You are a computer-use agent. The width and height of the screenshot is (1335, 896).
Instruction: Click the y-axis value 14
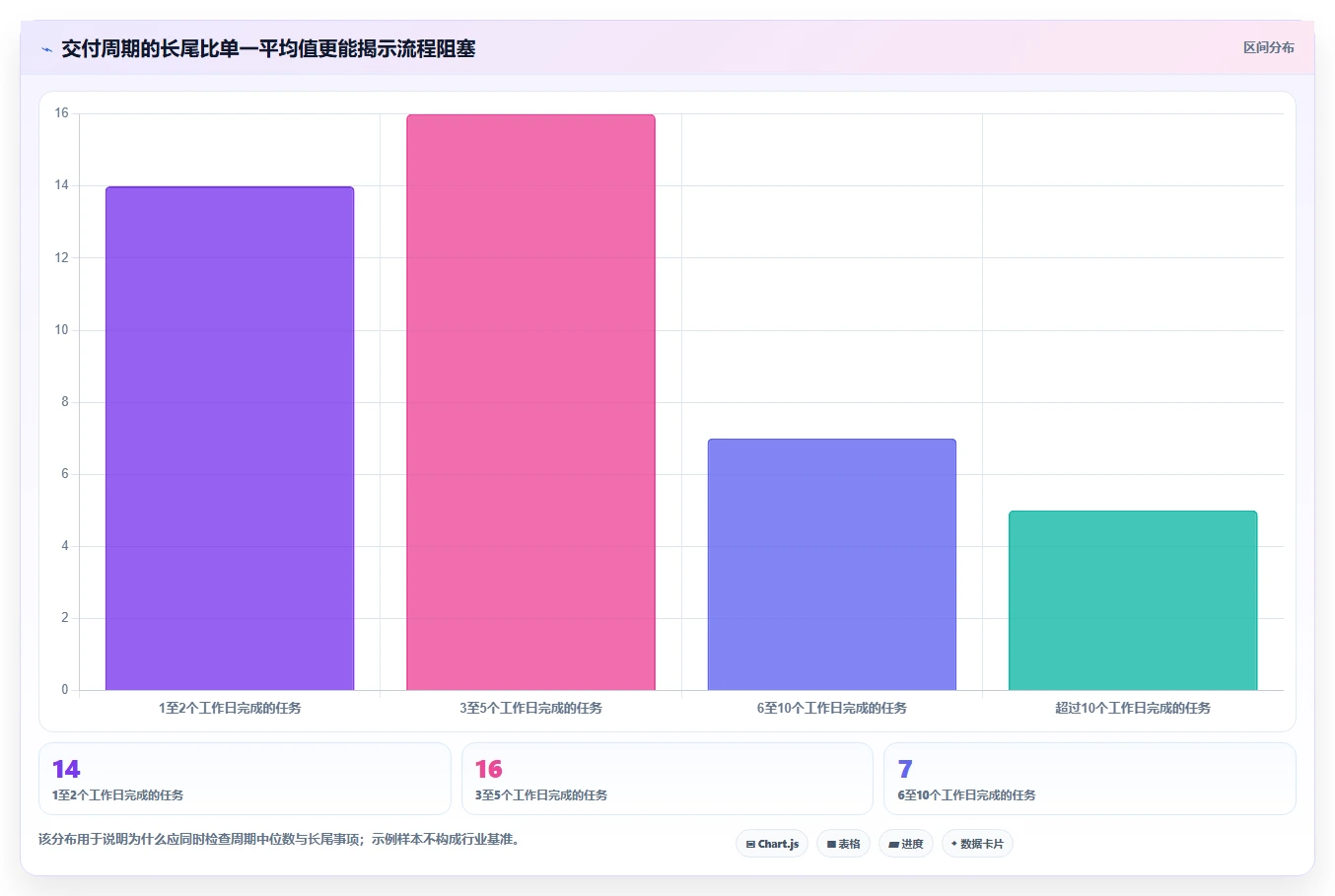click(x=62, y=185)
